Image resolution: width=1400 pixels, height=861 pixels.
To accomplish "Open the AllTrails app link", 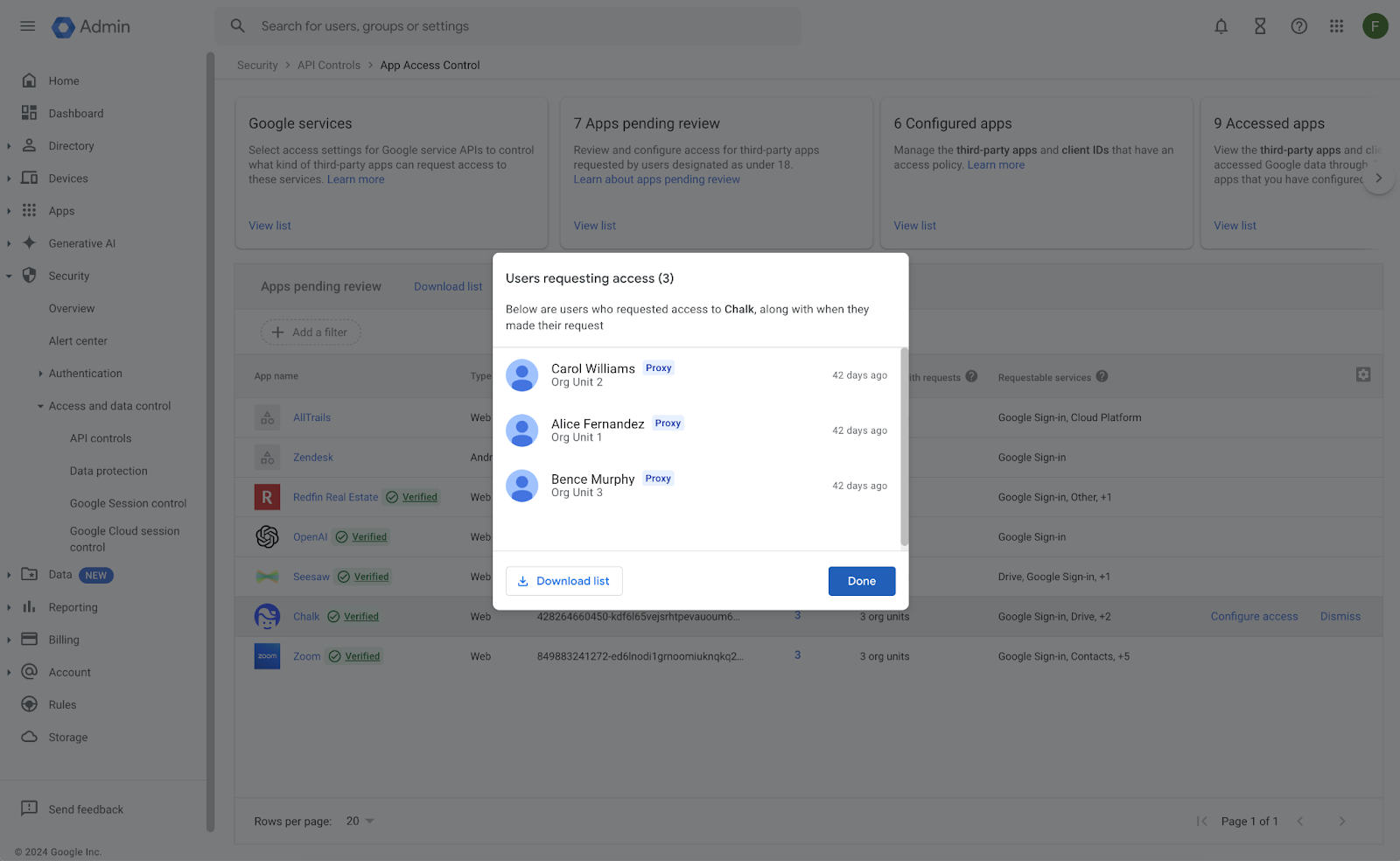I will tap(311, 417).
